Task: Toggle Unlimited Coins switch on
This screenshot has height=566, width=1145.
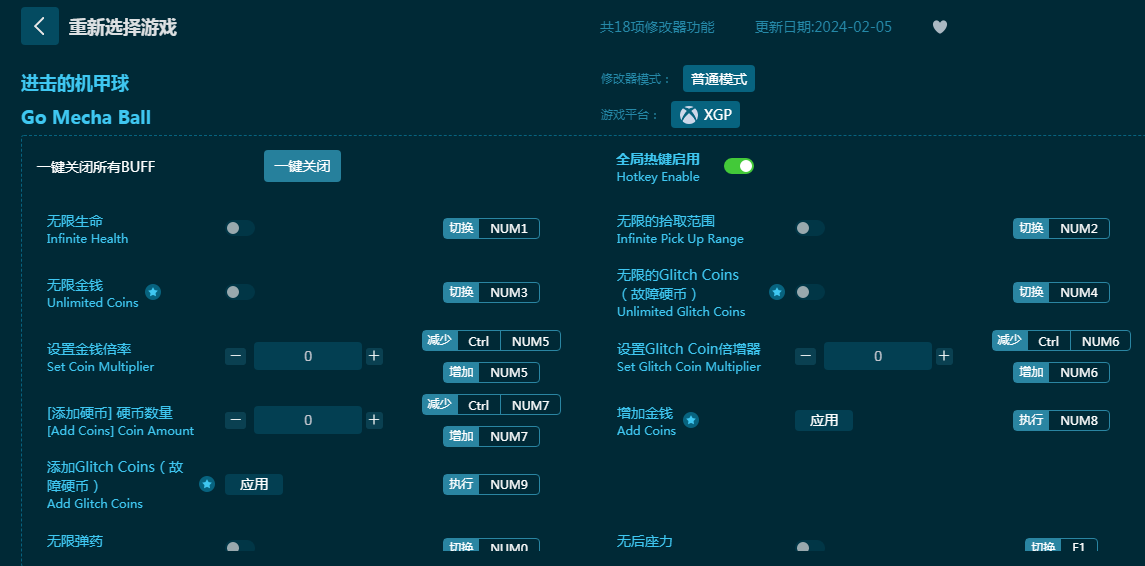Action: 239,292
